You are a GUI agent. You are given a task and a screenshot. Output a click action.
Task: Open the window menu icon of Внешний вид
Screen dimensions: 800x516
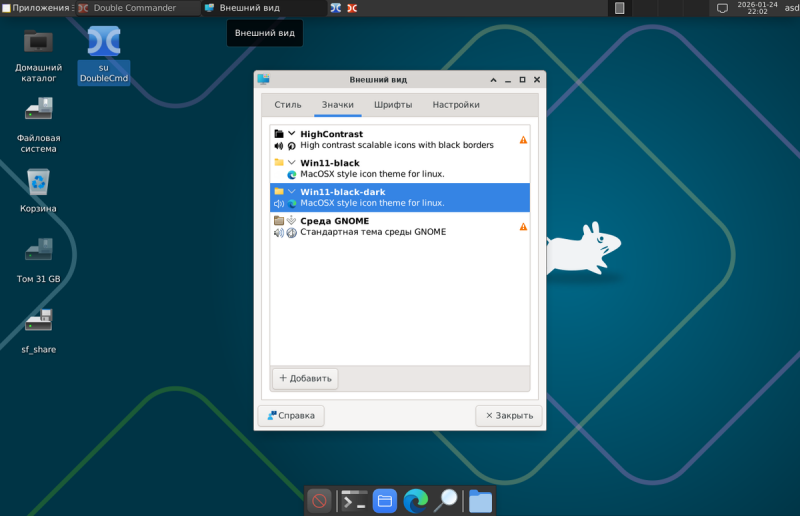coord(263,79)
